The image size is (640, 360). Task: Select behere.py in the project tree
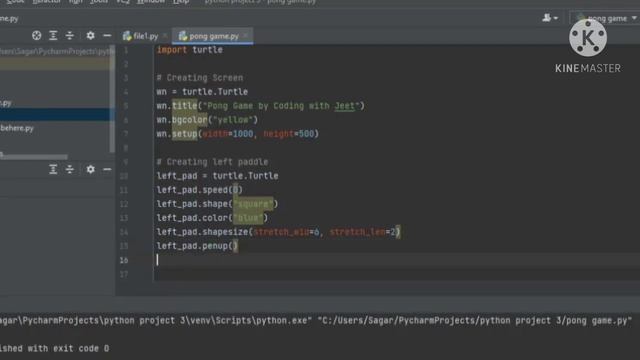[17, 128]
